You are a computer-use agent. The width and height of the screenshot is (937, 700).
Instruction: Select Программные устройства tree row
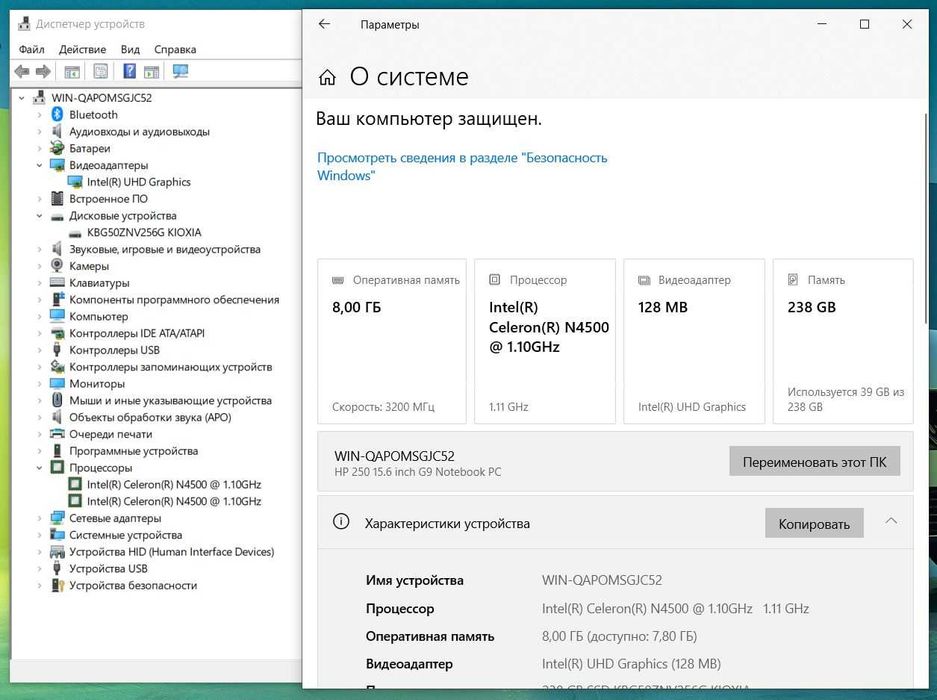[133, 451]
